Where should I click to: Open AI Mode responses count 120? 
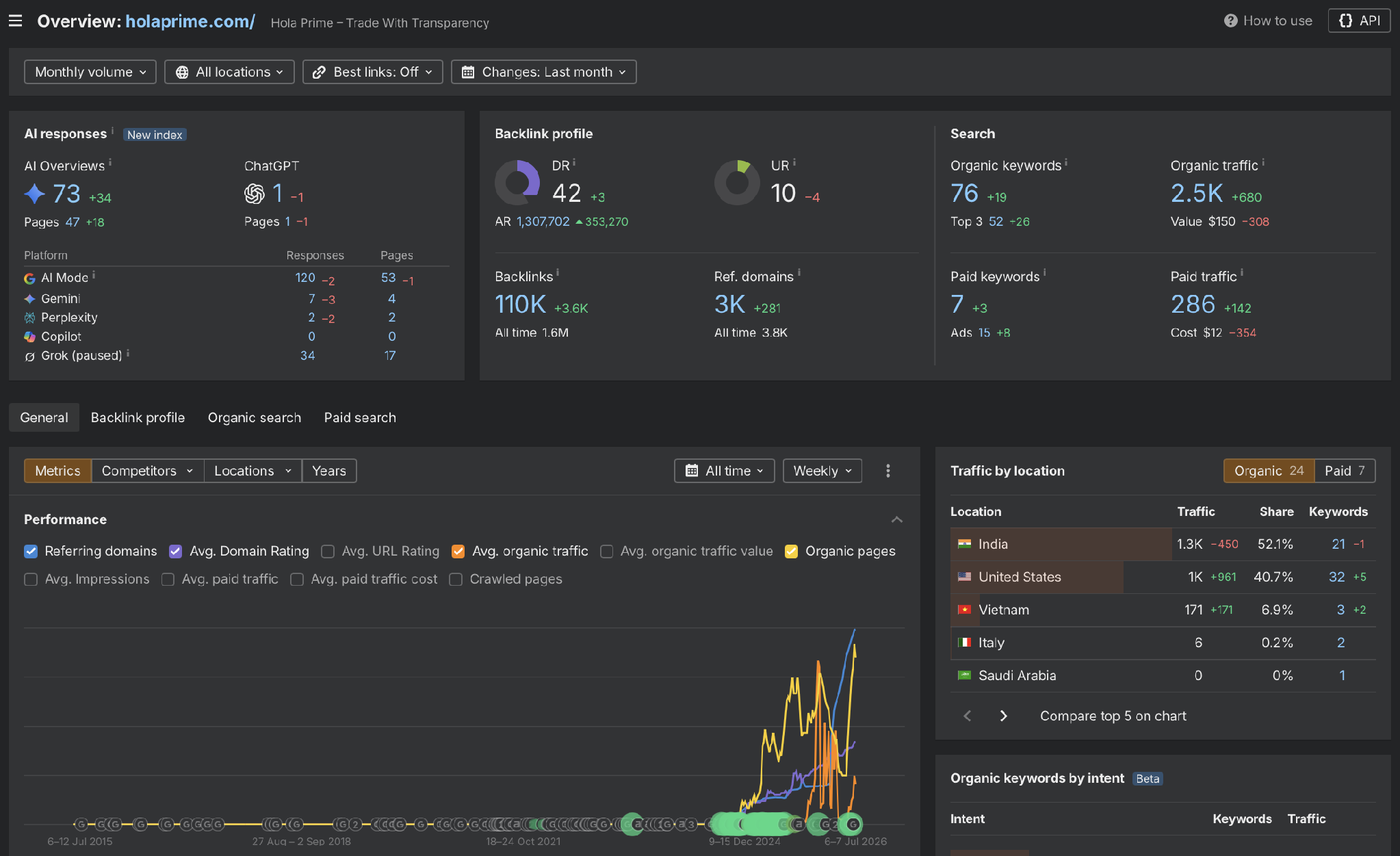pos(305,278)
